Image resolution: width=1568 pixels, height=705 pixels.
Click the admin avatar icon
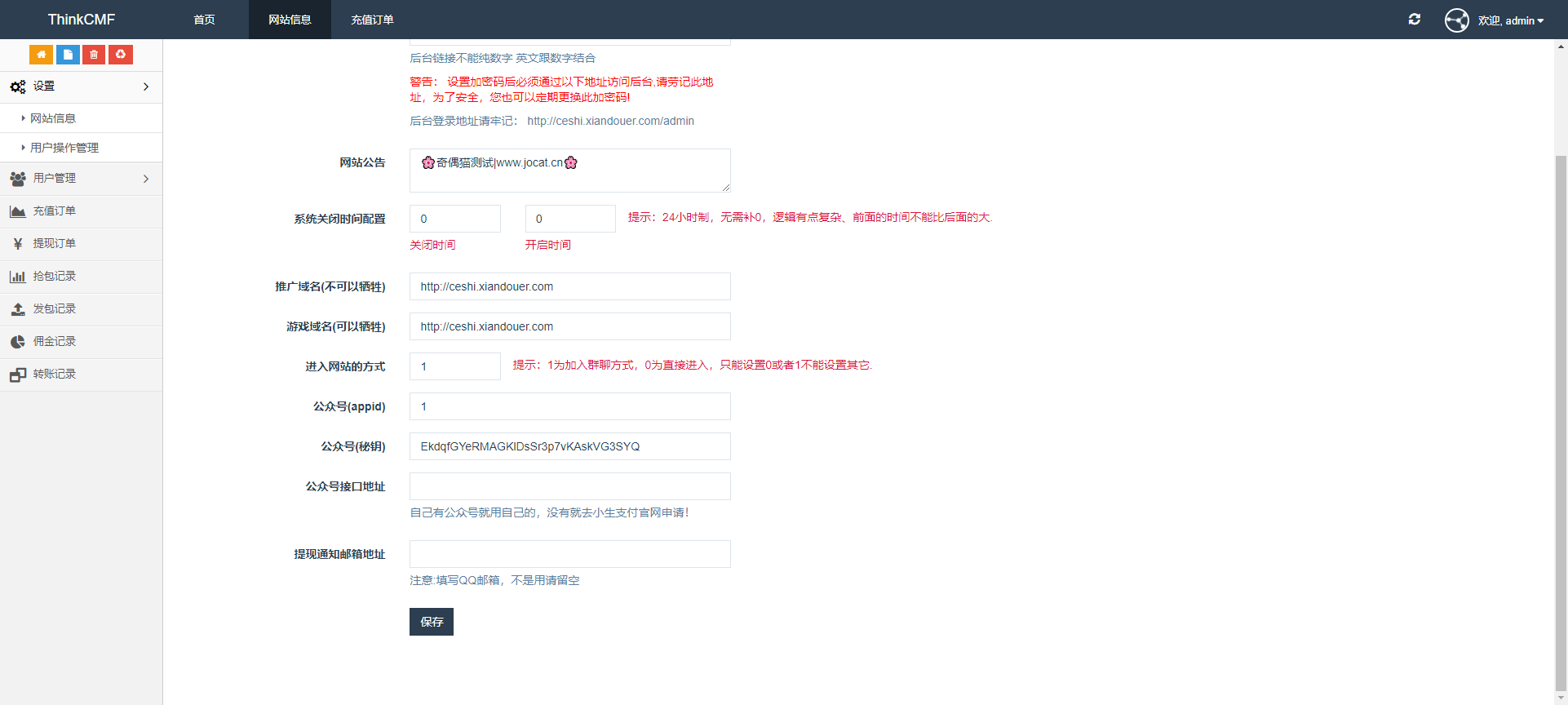(1457, 20)
